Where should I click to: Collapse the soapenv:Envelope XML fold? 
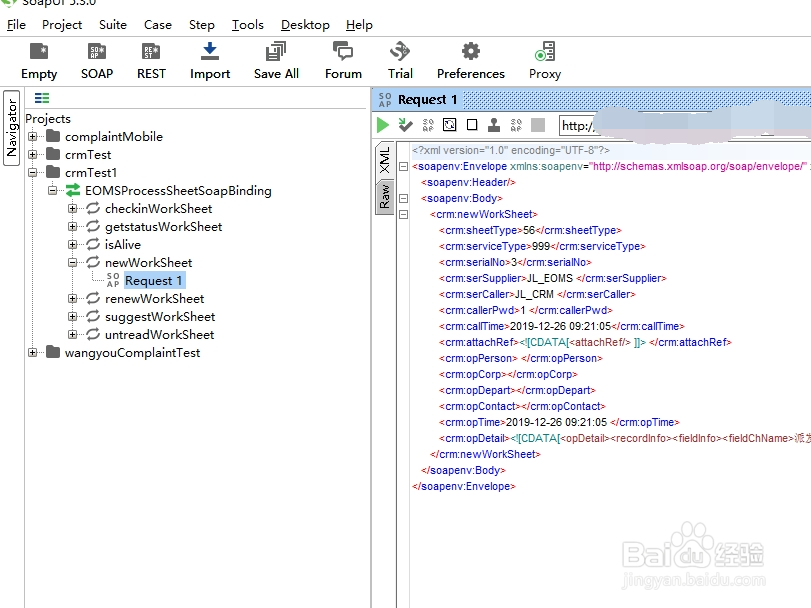pyautogui.click(x=403, y=166)
